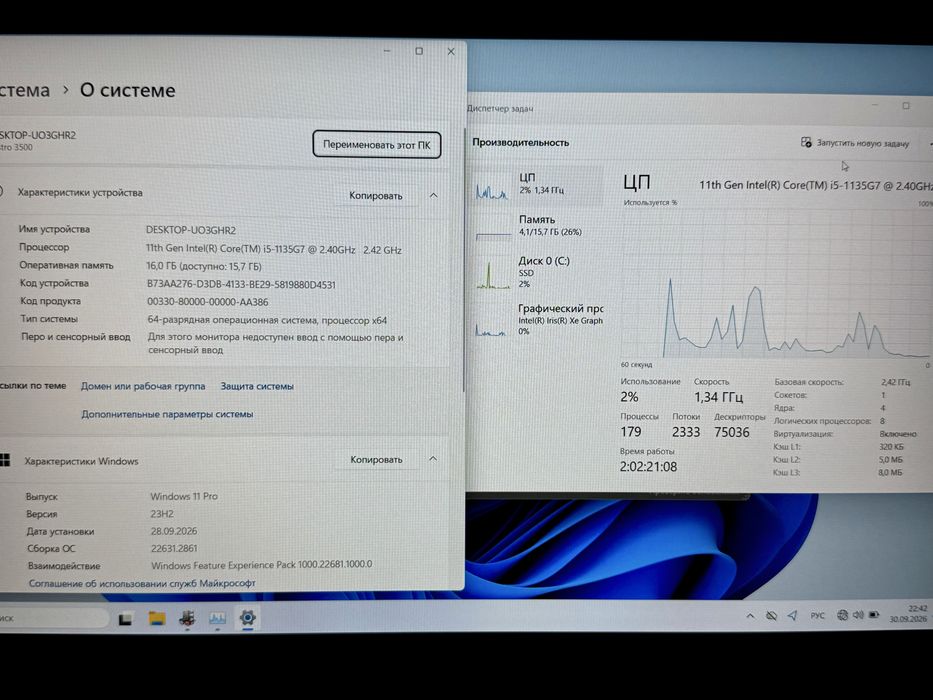Select the Графический процессор performance item
This screenshot has height=700, width=933.
tap(538, 320)
